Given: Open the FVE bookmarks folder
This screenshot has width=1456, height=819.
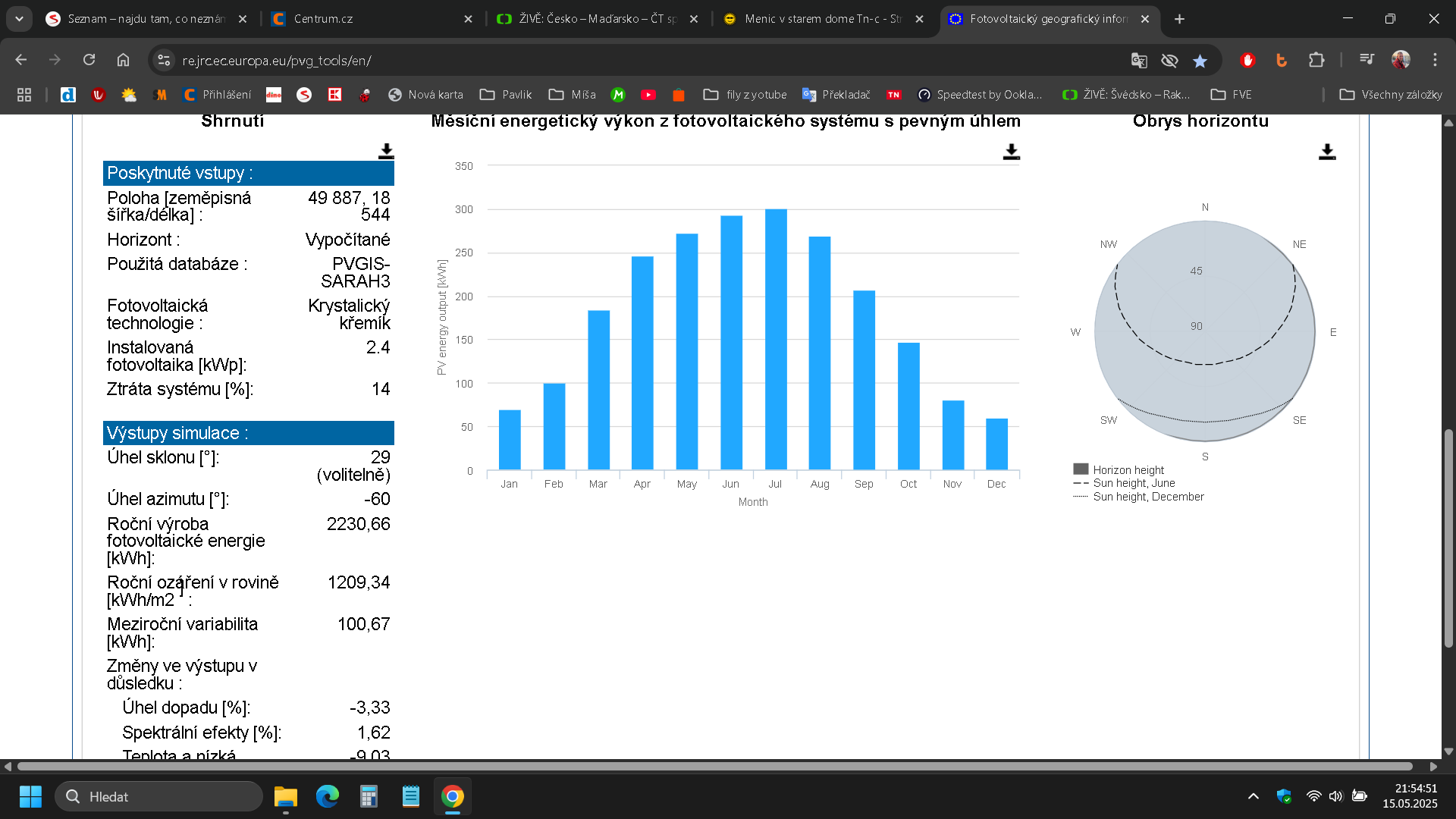Looking at the screenshot, I should (x=1231, y=95).
